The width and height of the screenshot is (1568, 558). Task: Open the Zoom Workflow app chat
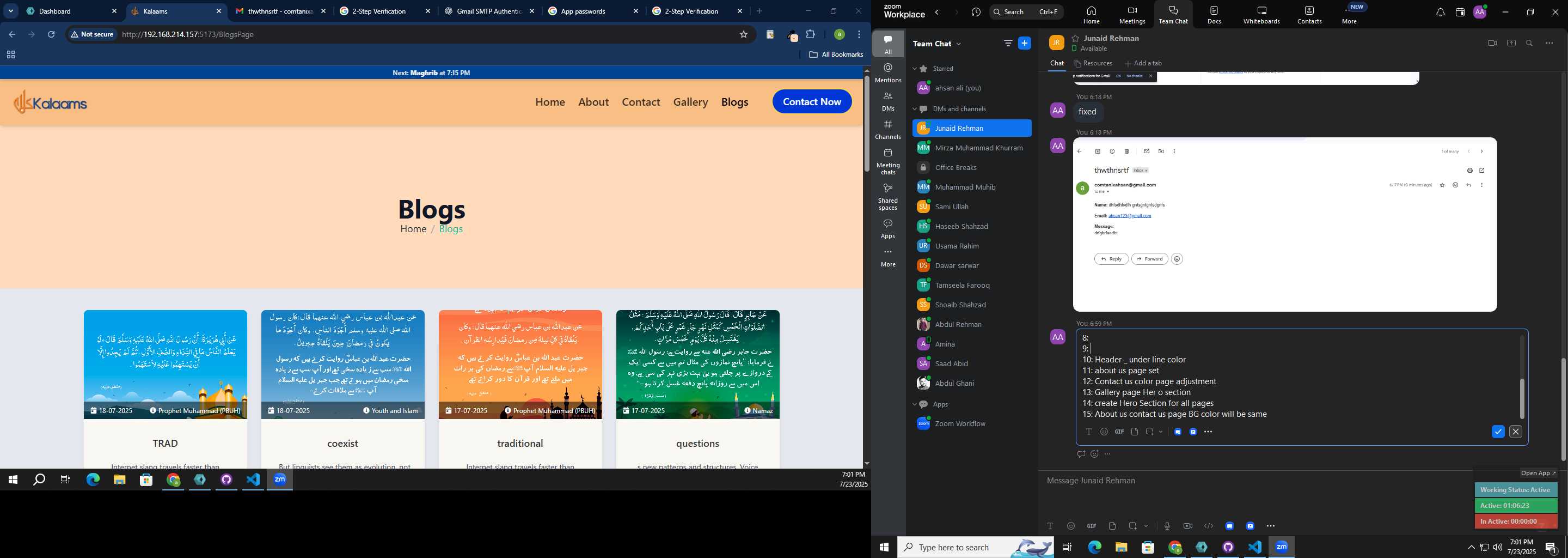(x=971, y=423)
